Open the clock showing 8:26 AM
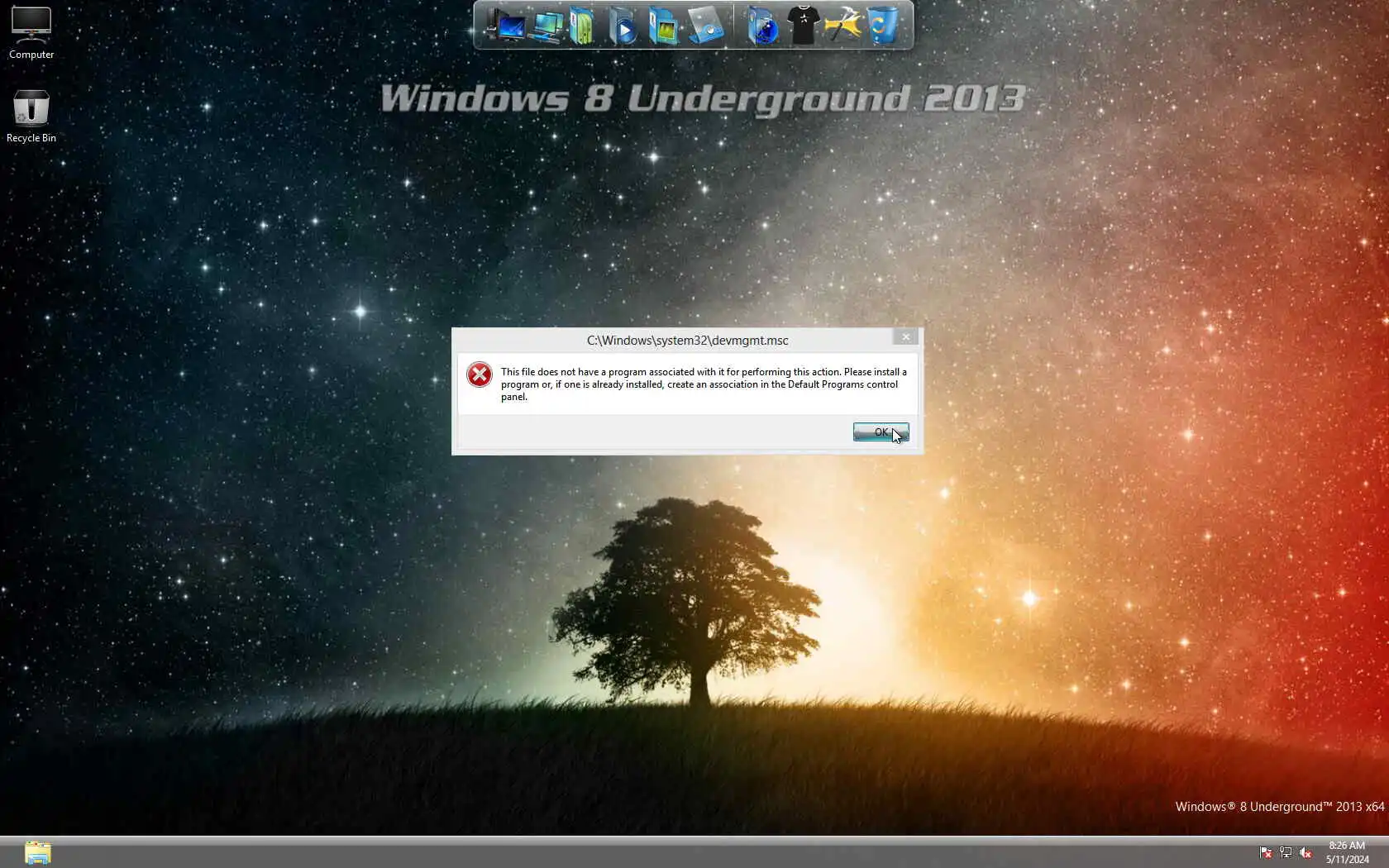Screen dimensions: 1389x868 tap(1348, 852)
